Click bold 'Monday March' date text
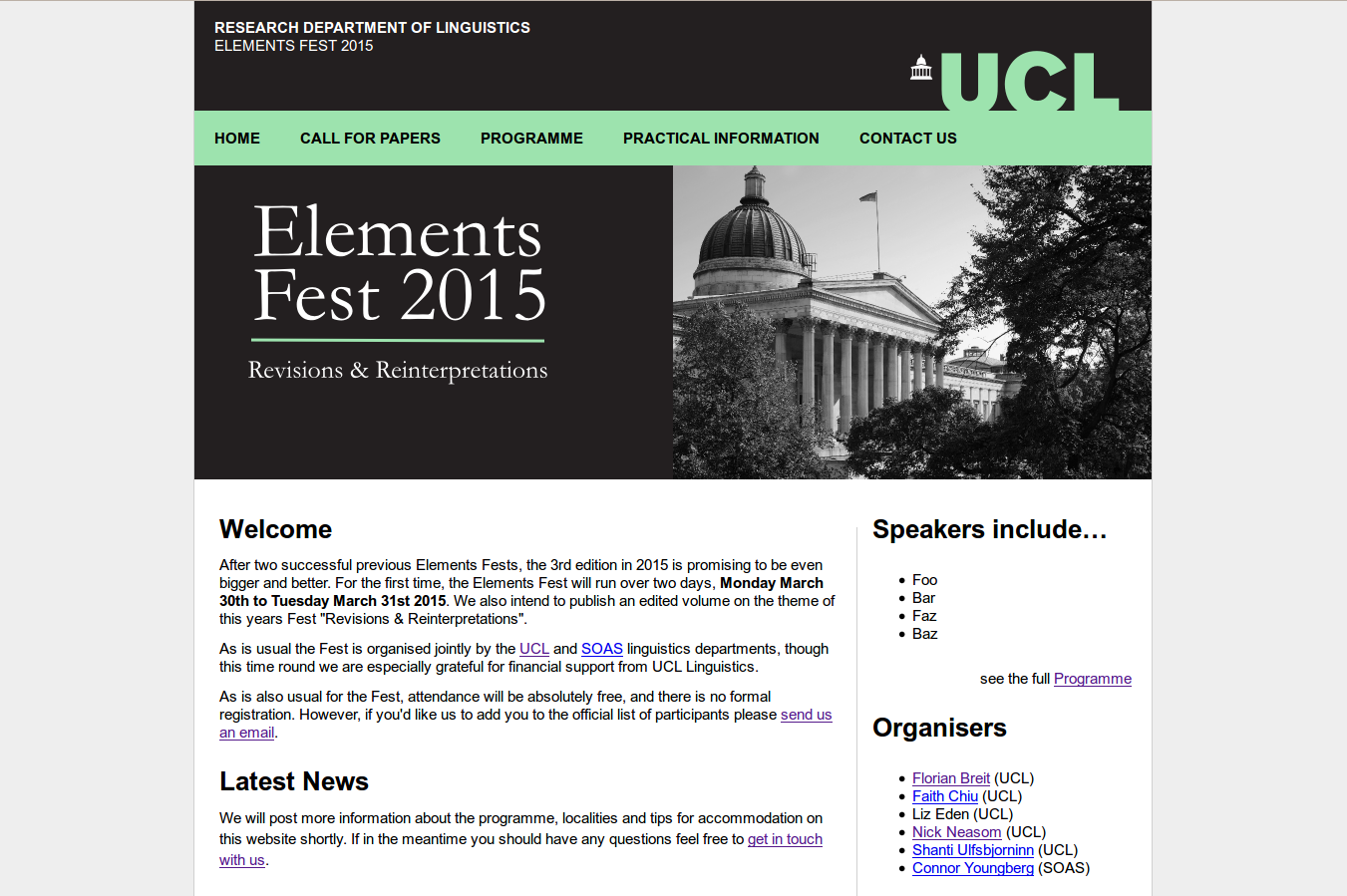Image resolution: width=1347 pixels, height=896 pixels. (772, 583)
